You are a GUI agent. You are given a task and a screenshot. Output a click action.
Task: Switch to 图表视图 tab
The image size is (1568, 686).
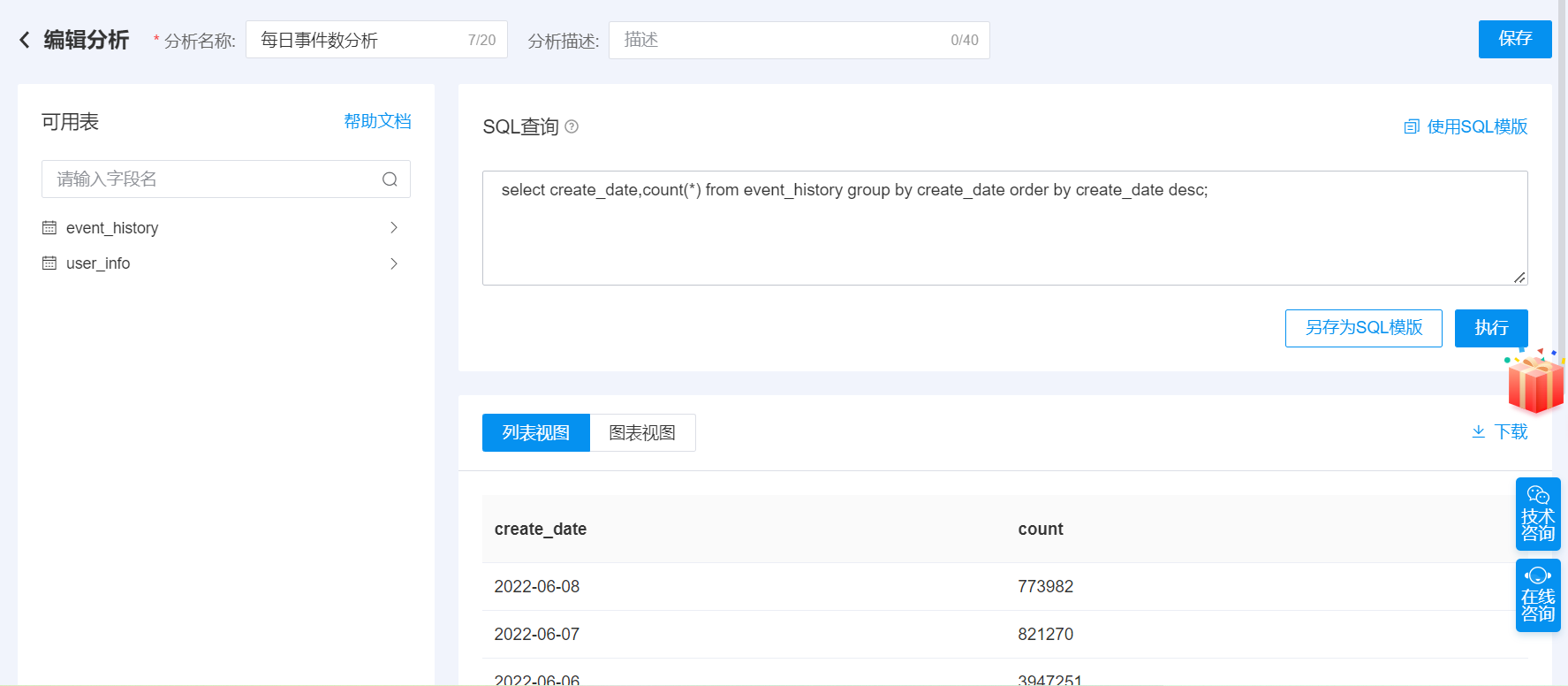642,433
